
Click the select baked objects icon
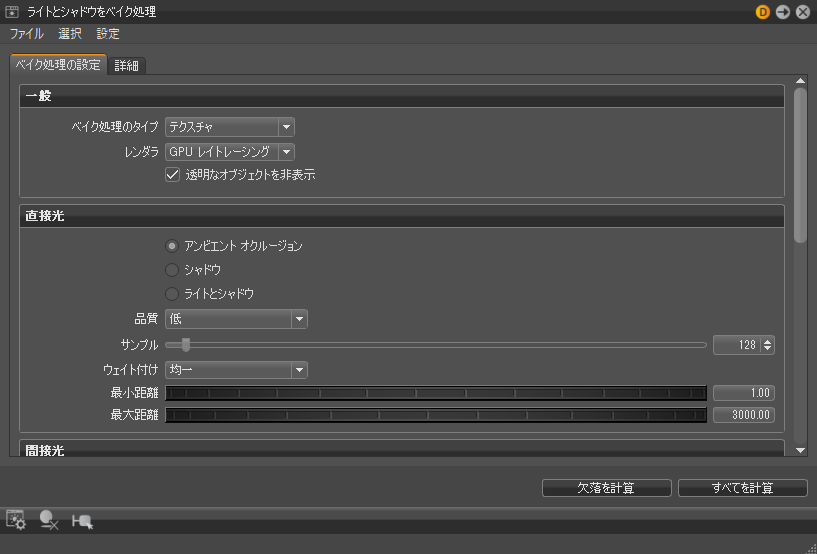click(x=82, y=521)
